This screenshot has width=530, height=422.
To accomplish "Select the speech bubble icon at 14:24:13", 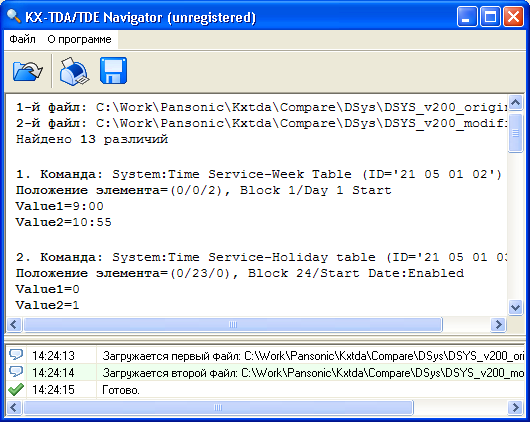I will [x=16, y=355].
